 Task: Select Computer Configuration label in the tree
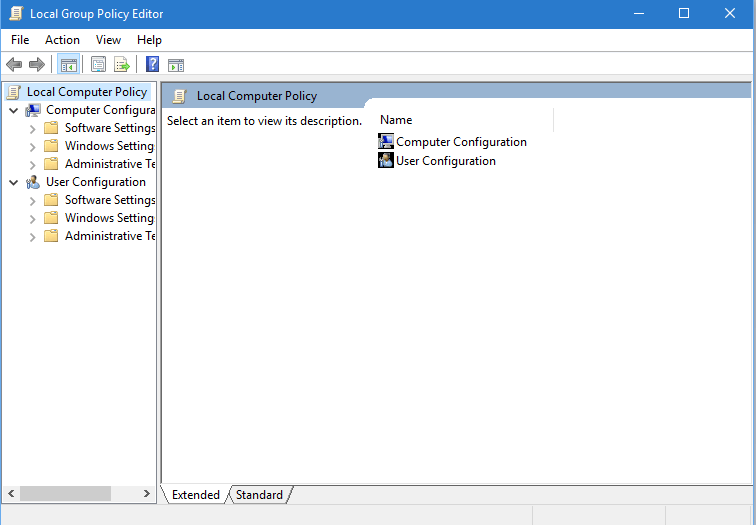(100, 110)
